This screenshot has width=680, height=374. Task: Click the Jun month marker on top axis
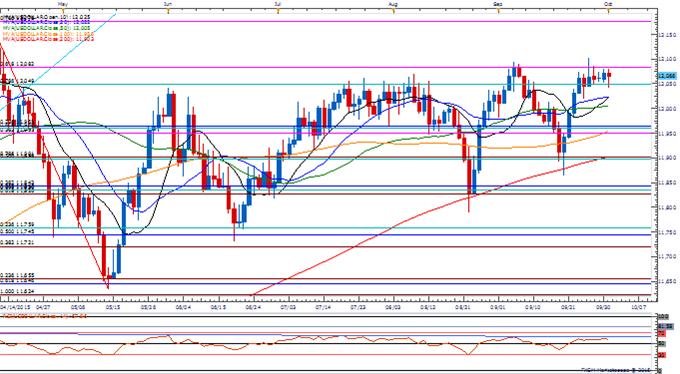[168, 3]
